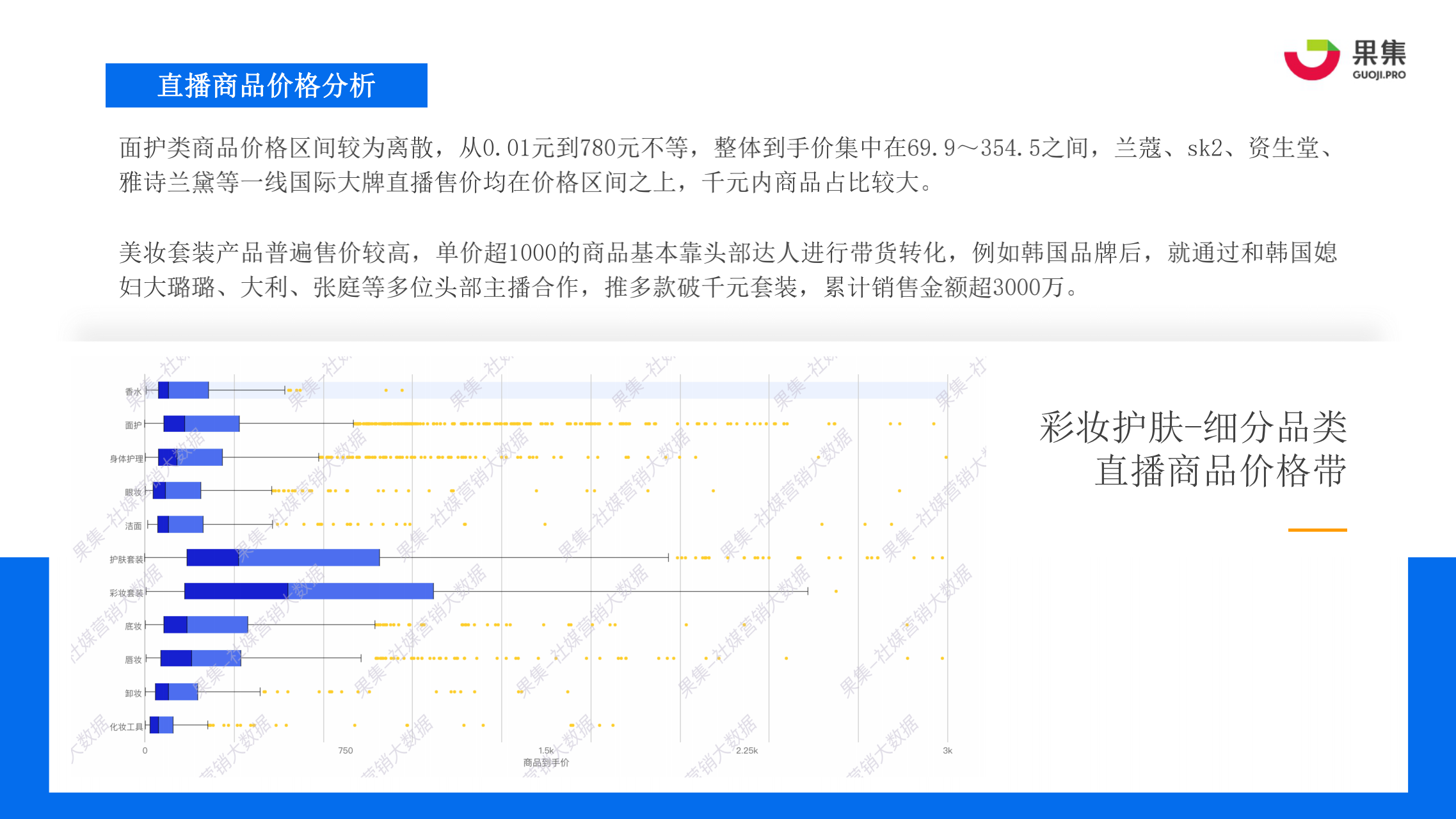Select the 底妆 category label
Image resolution: width=1456 pixels, height=819 pixels.
click(x=133, y=626)
